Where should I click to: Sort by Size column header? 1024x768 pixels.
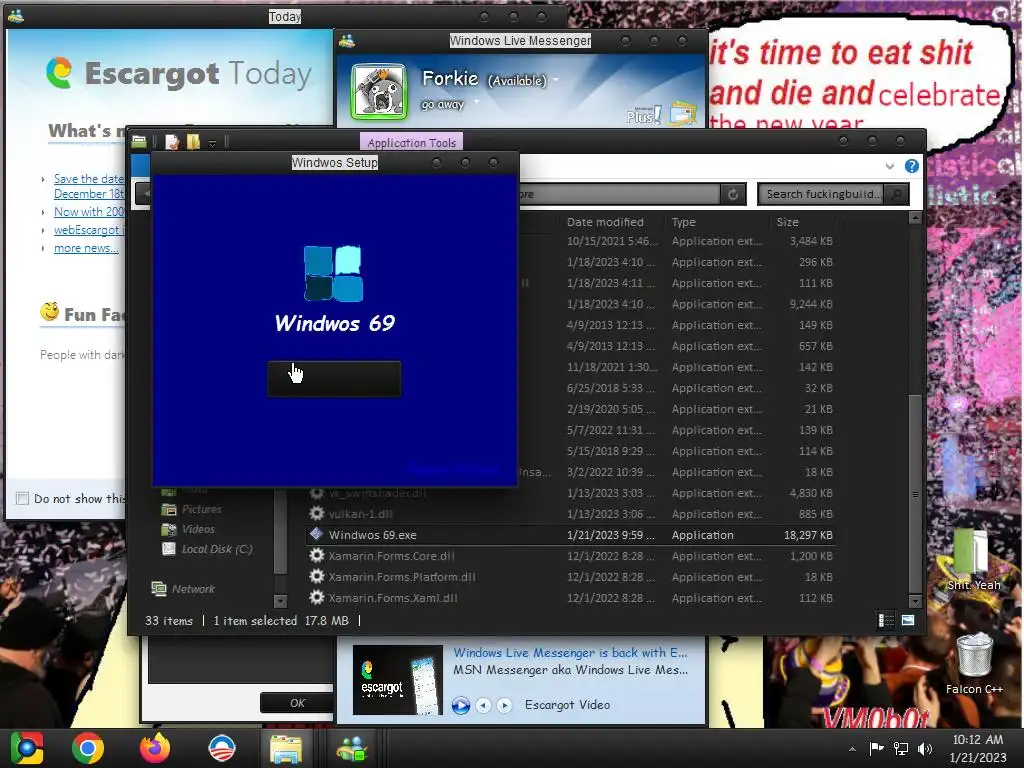click(x=788, y=222)
